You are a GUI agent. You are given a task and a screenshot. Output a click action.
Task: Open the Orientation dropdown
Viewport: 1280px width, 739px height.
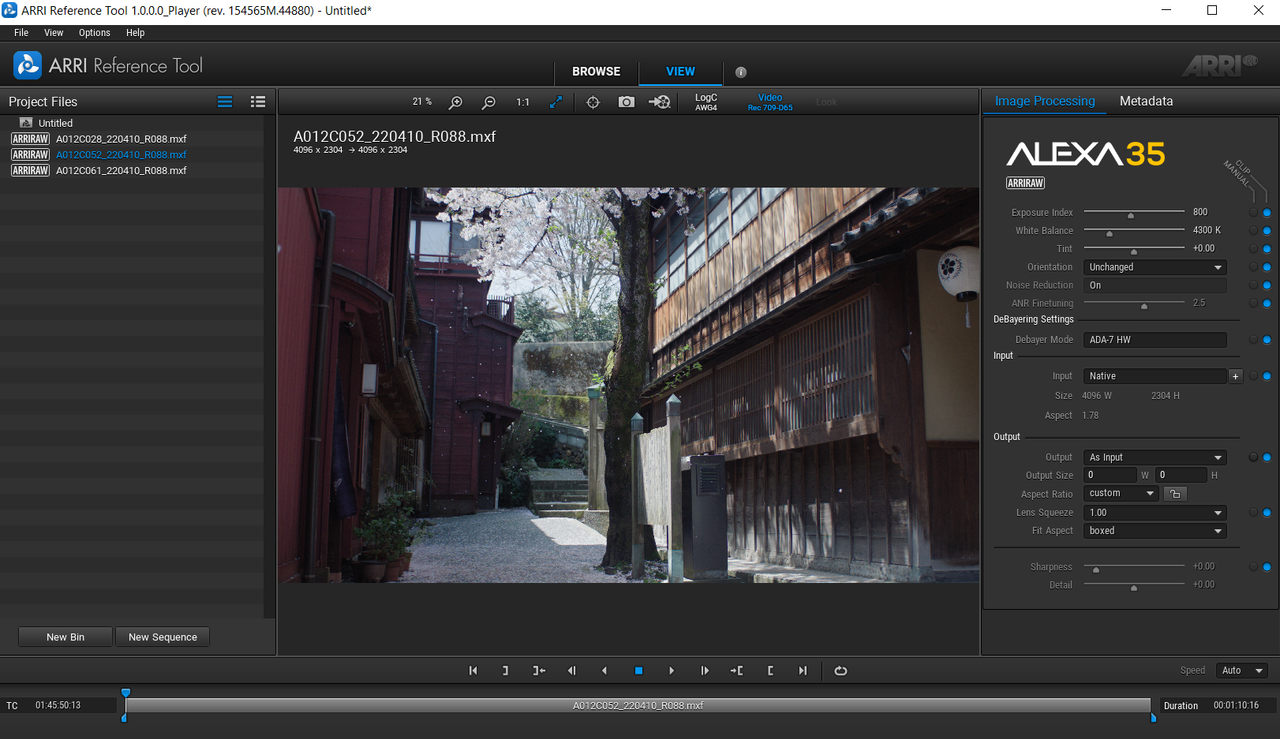[x=1155, y=267]
